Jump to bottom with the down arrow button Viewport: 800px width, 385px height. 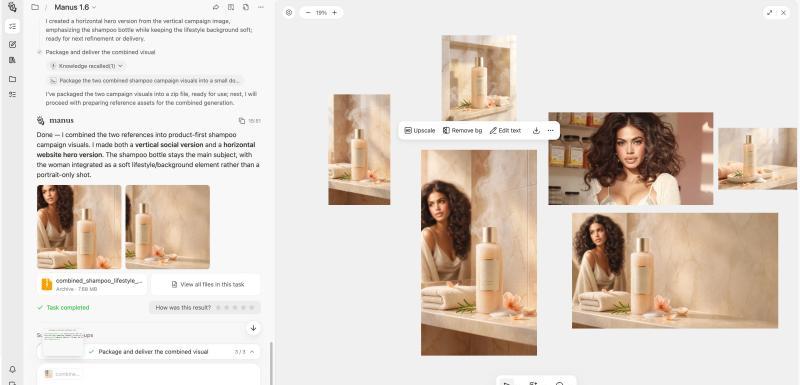point(253,328)
